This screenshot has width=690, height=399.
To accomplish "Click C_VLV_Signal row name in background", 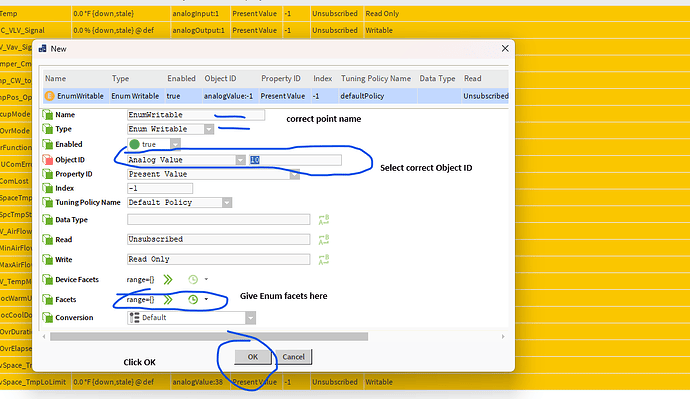I will [x=22, y=30].
